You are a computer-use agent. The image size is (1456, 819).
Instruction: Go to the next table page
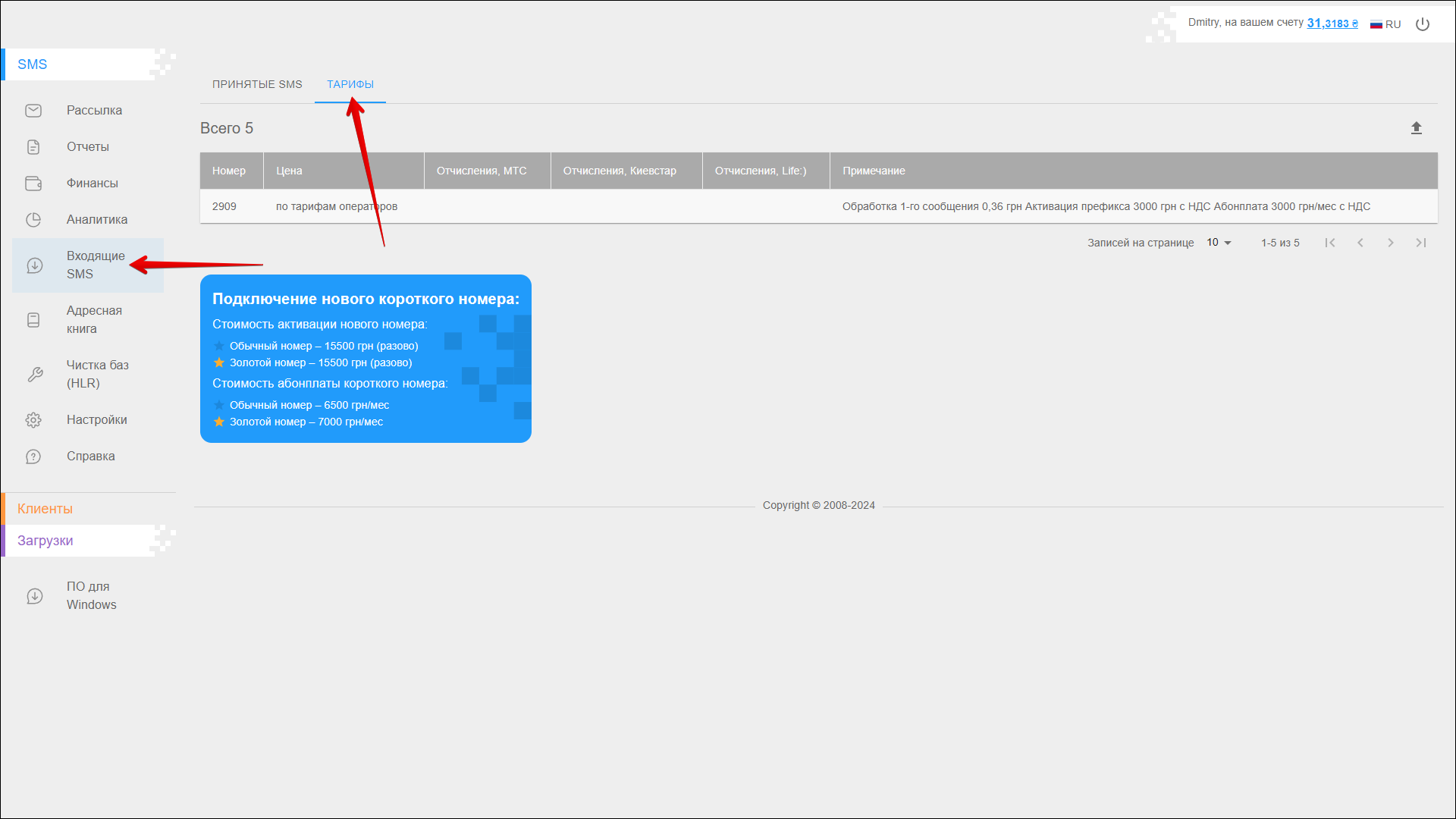coord(1390,243)
